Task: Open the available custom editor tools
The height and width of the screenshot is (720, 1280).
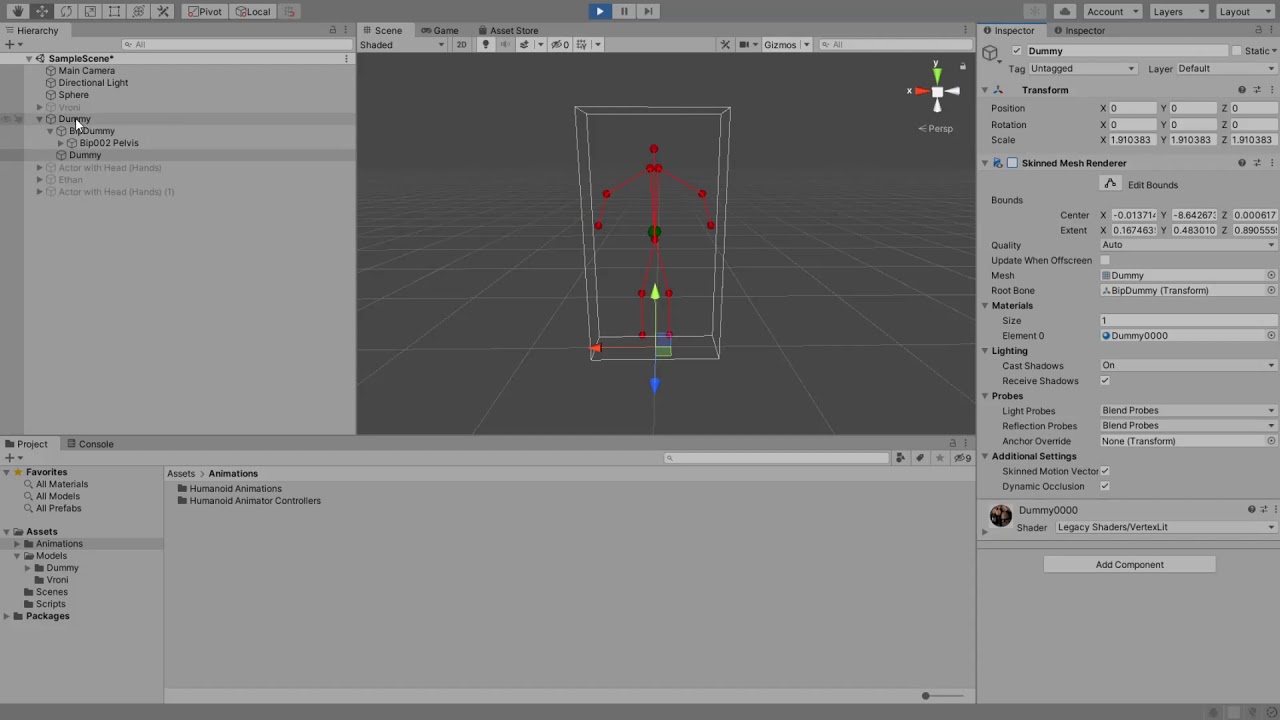Action: [163, 11]
